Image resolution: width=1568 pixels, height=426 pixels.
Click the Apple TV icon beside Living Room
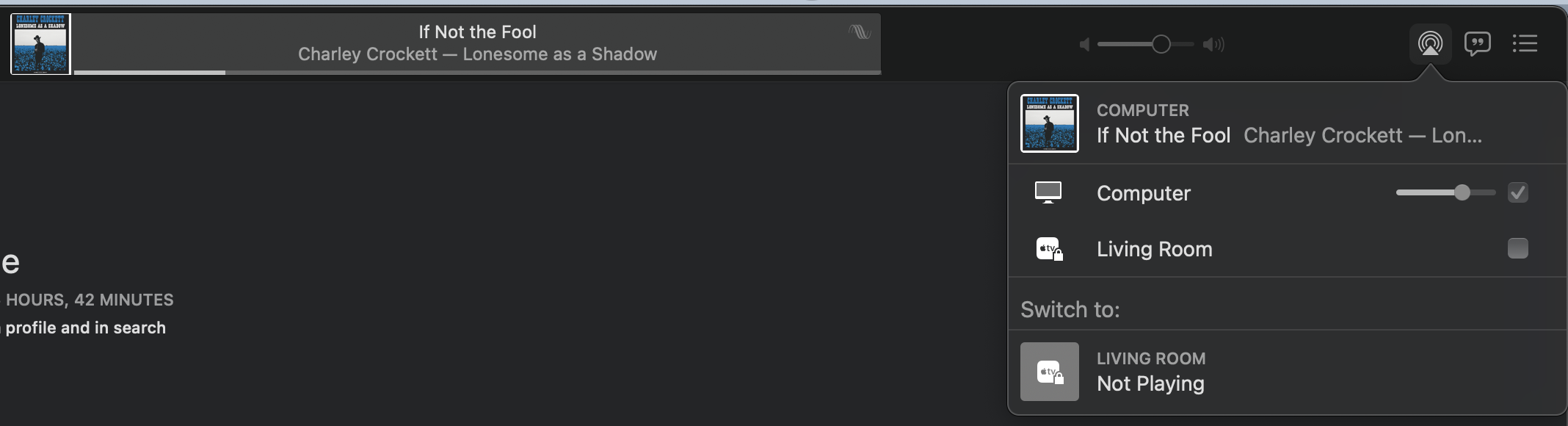pos(1049,249)
